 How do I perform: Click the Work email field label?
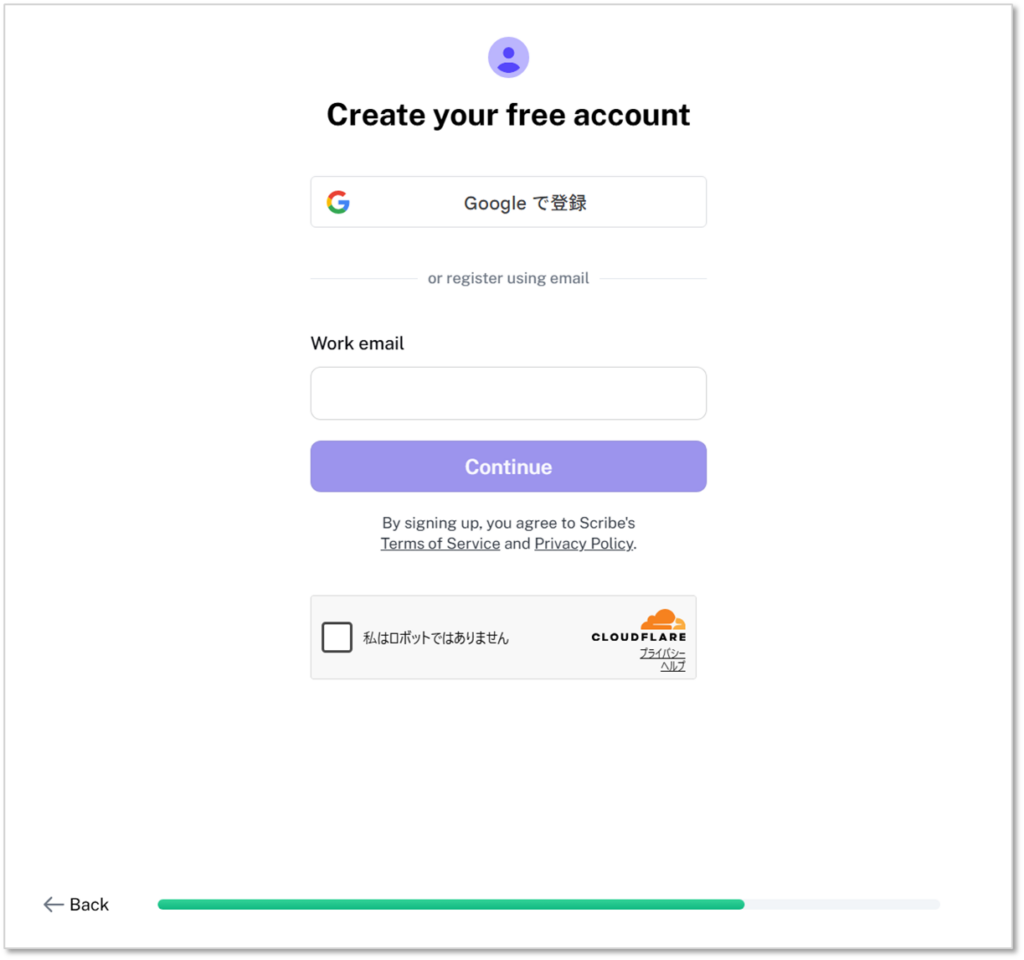tap(357, 343)
